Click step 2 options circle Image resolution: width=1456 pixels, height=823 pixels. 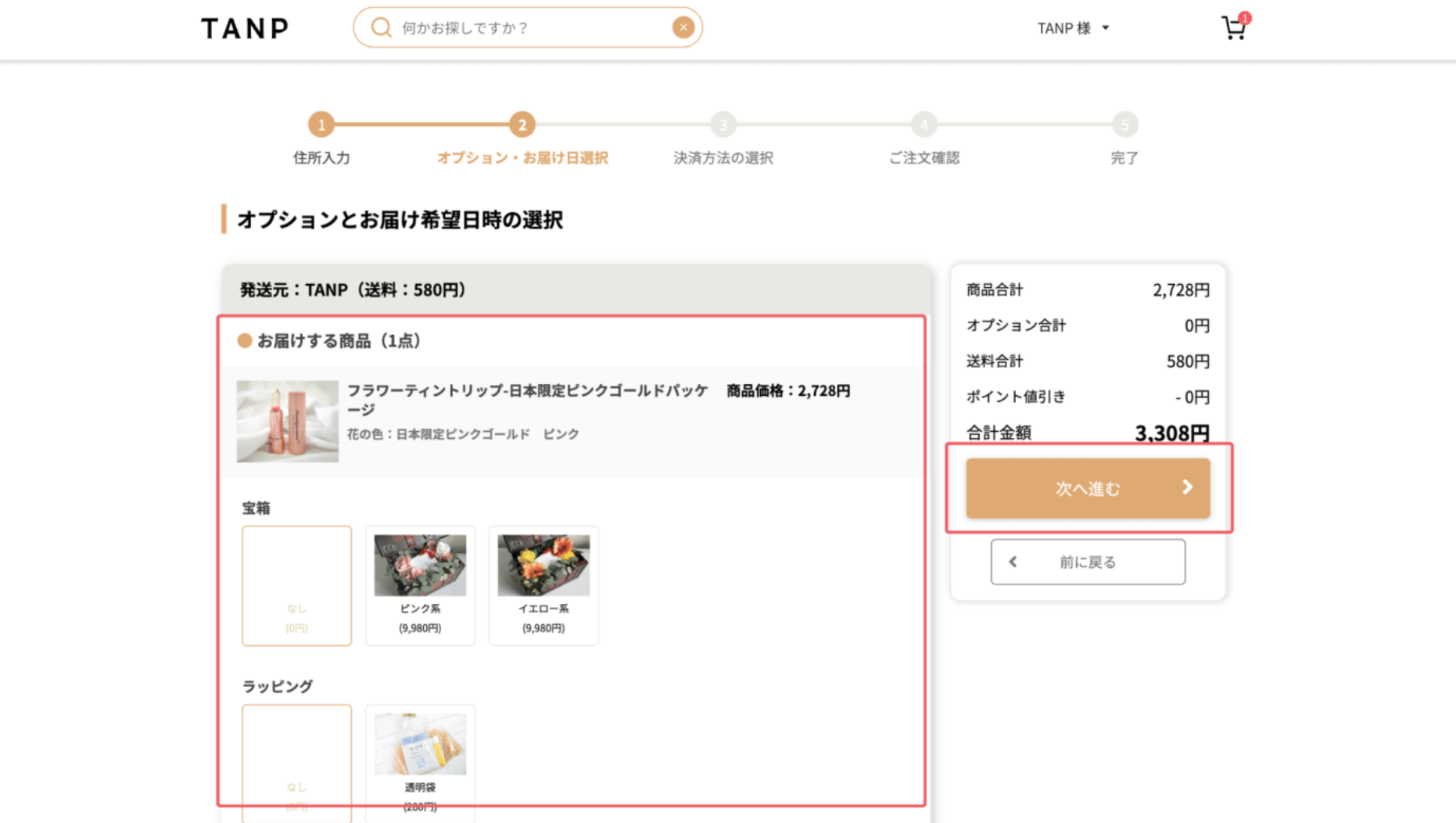522,124
